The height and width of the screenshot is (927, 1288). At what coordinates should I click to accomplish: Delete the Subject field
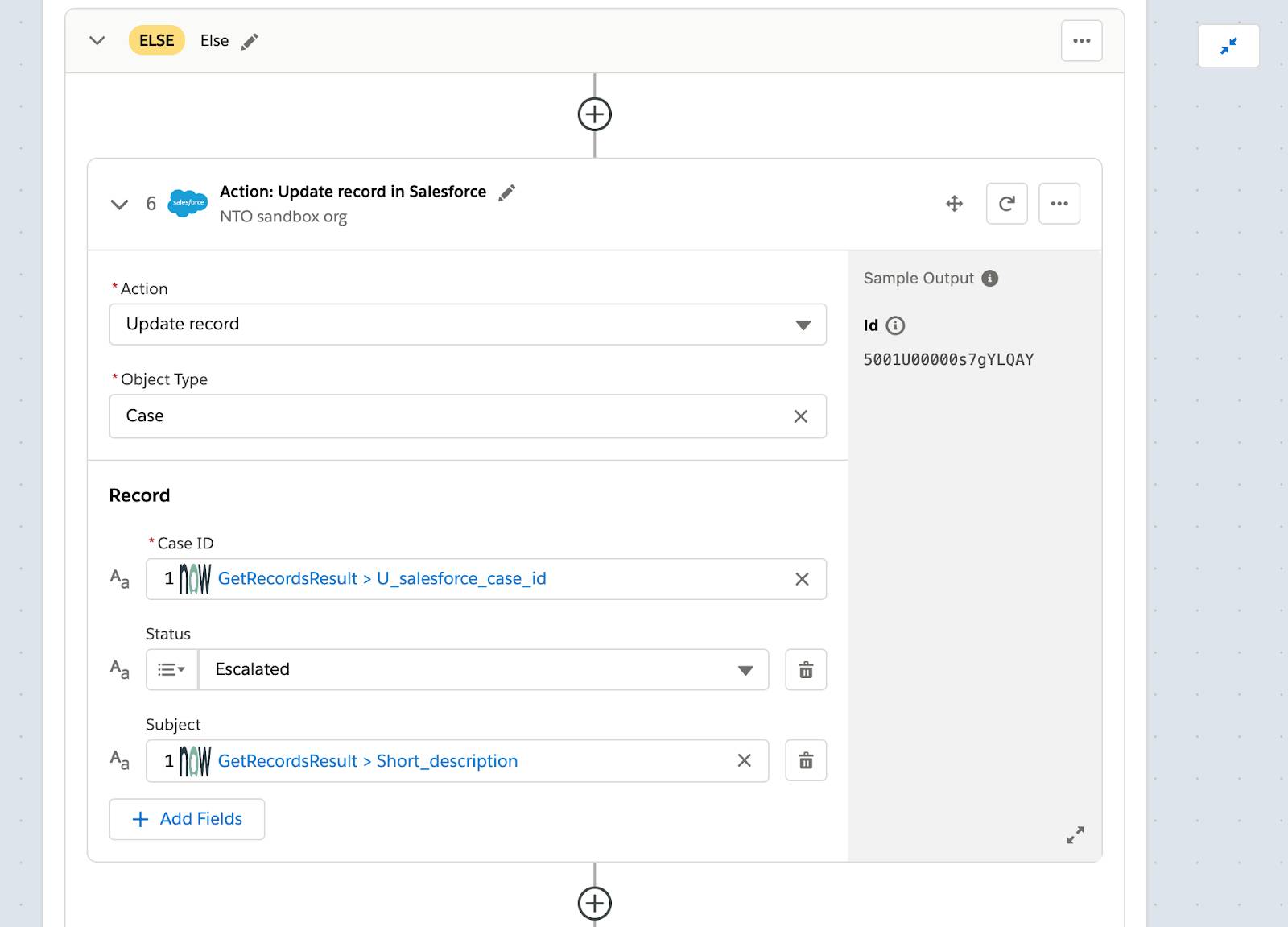pyautogui.click(x=806, y=760)
